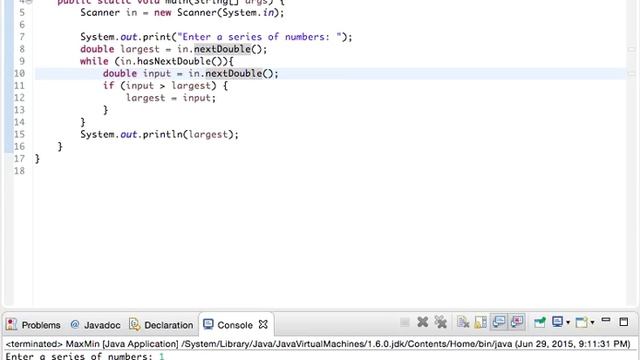Clear Console with the document-X icon
Viewport: 640px width, 360px height.
(x=463, y=322)
